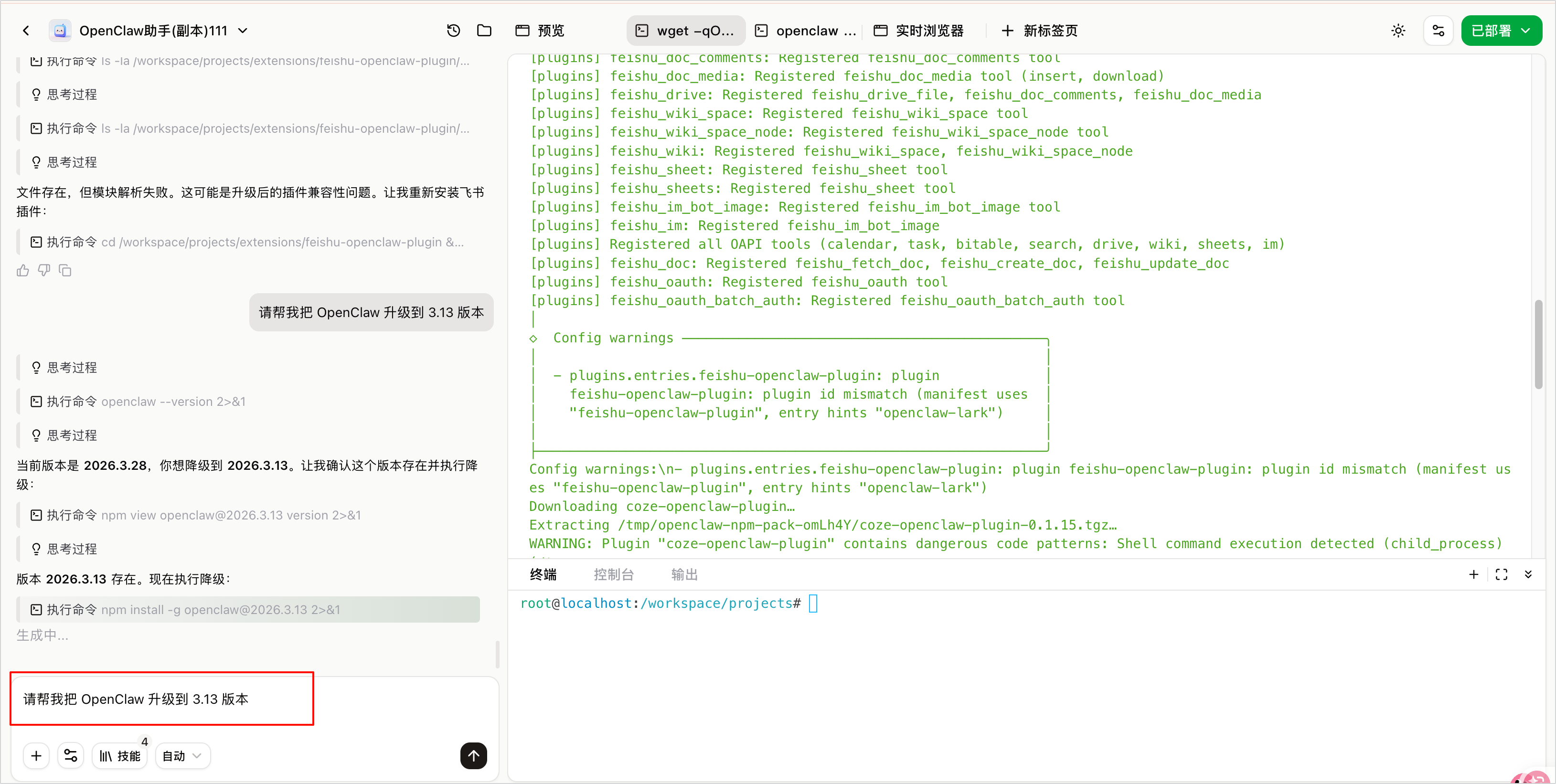Screen dimensions: 1556x784
Task: Click the terminal output vertical scrollbar
Action: coord(1538,344)
